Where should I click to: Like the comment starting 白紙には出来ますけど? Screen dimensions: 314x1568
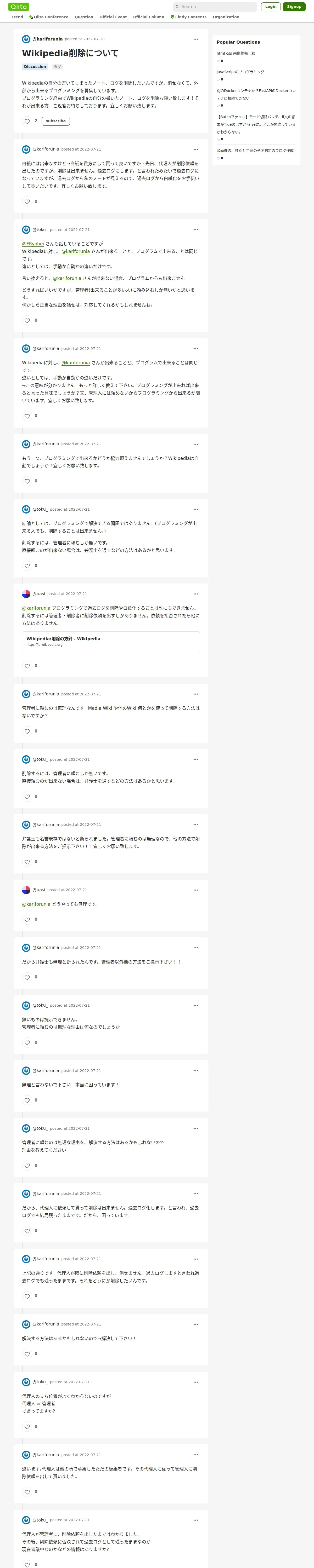(x=27, y=201)
